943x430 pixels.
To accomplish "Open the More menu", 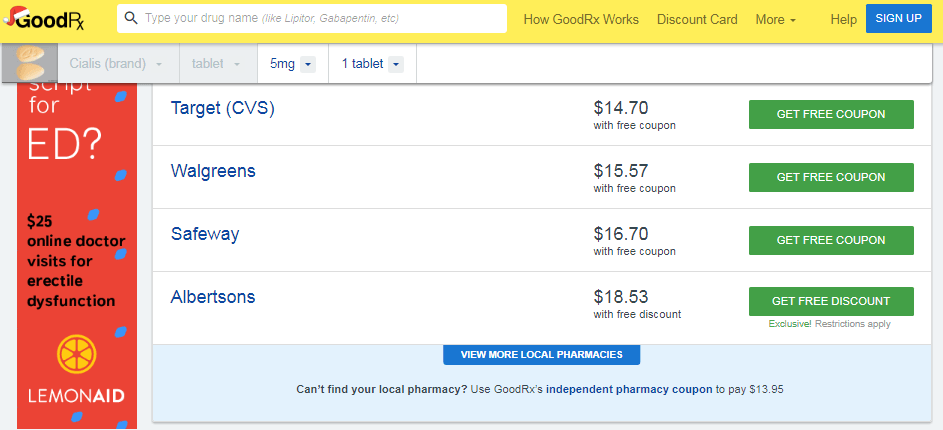I will (776, 19).
